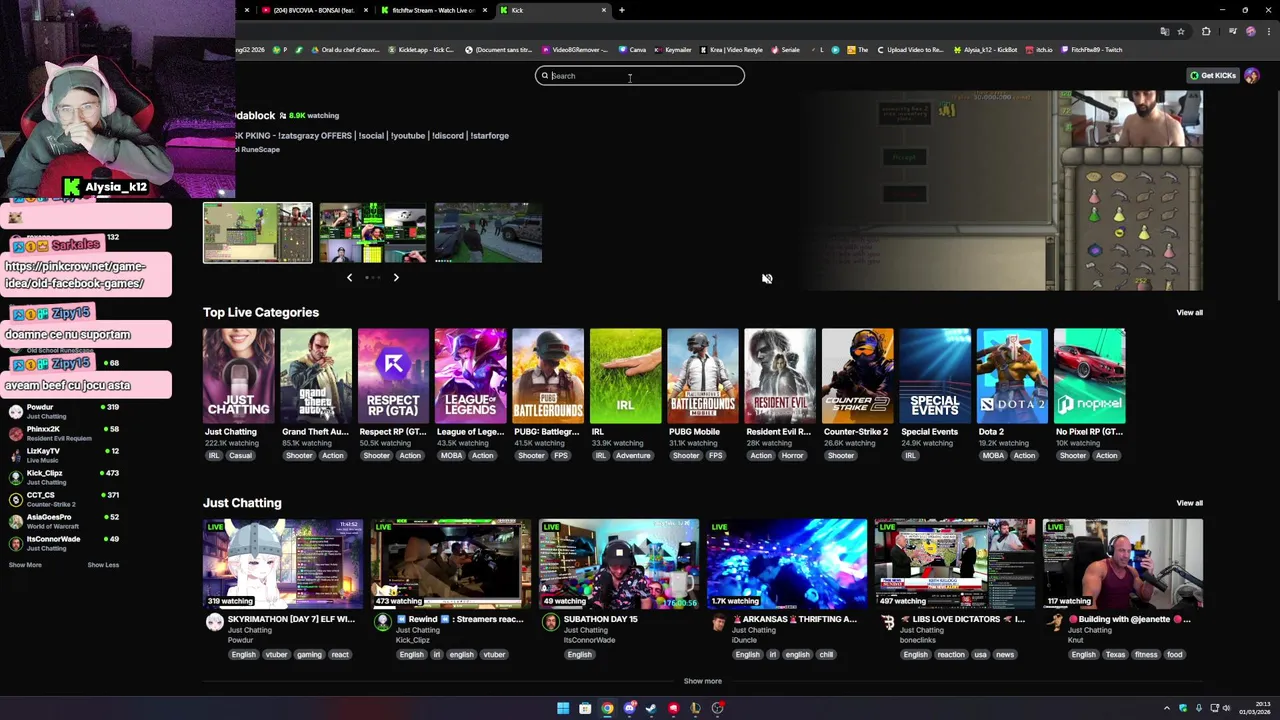Image resolution: width=1280 pixels, height=720 pixels.
Task: Open AsiaGoesPro channel in sidebar
Action: tap(64, 521)
